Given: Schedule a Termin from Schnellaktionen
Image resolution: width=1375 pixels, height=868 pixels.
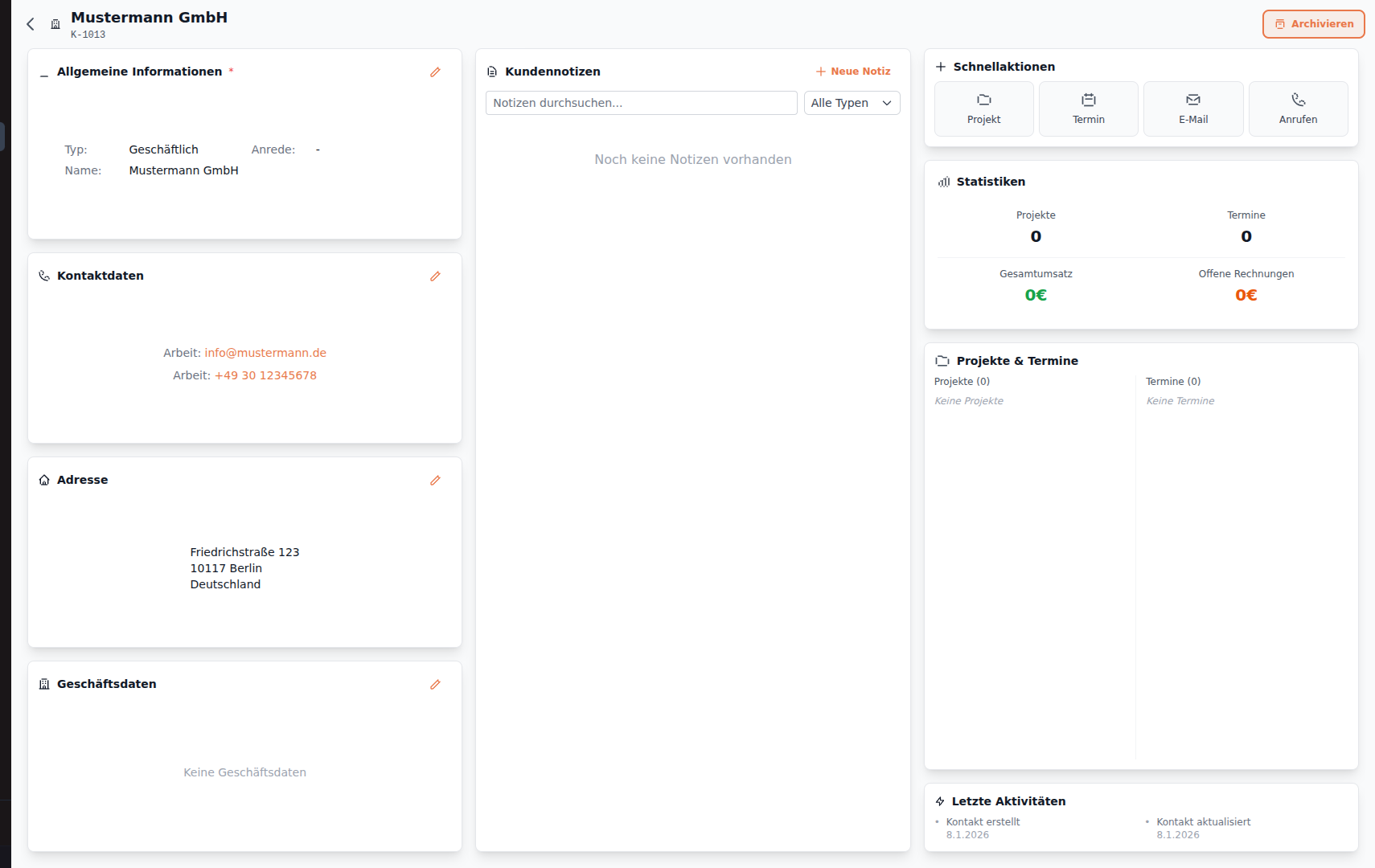Looking at the screenshot, I should 1088,109.
